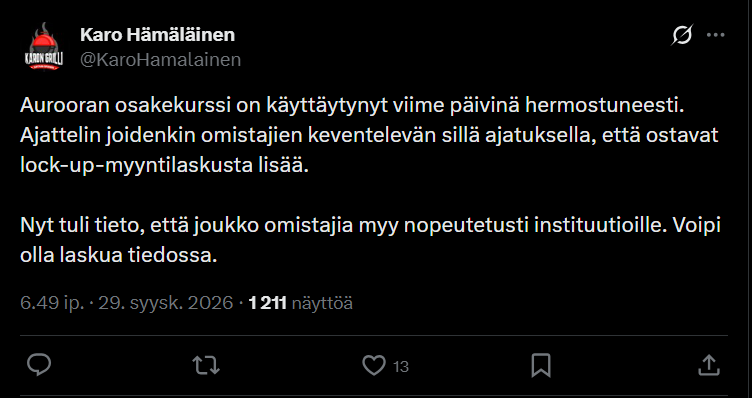
Task: Click the 6.49 ip. timestamp
Action: click(x=52, y=303)
